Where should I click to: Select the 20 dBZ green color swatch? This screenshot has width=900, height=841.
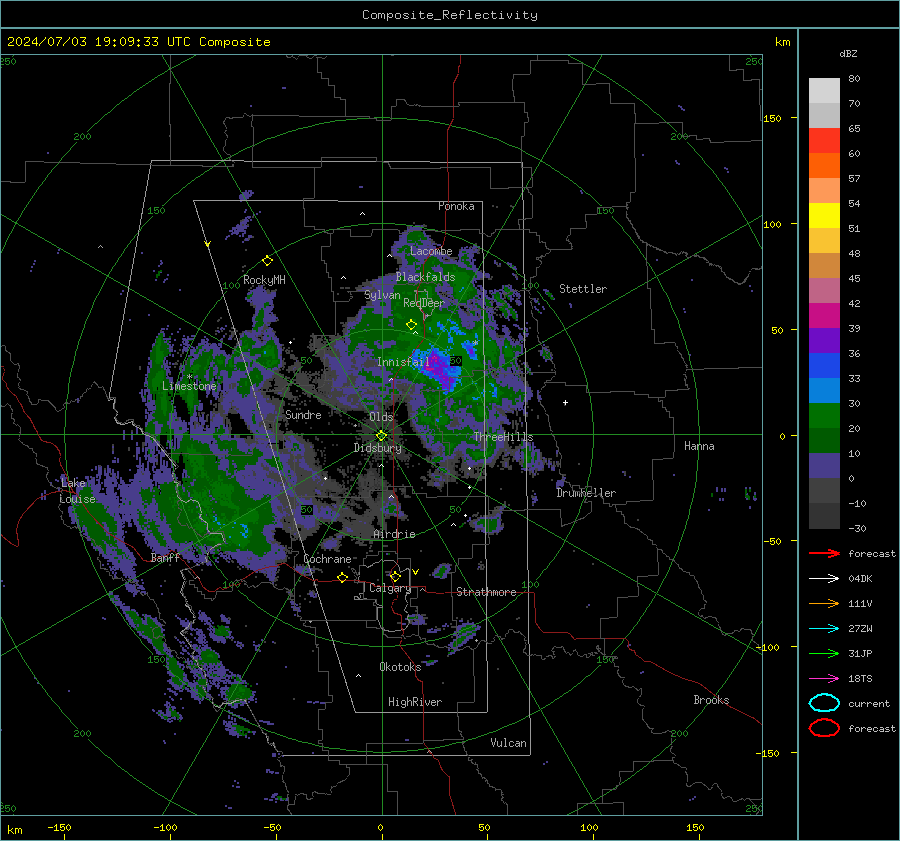[824, 416]
